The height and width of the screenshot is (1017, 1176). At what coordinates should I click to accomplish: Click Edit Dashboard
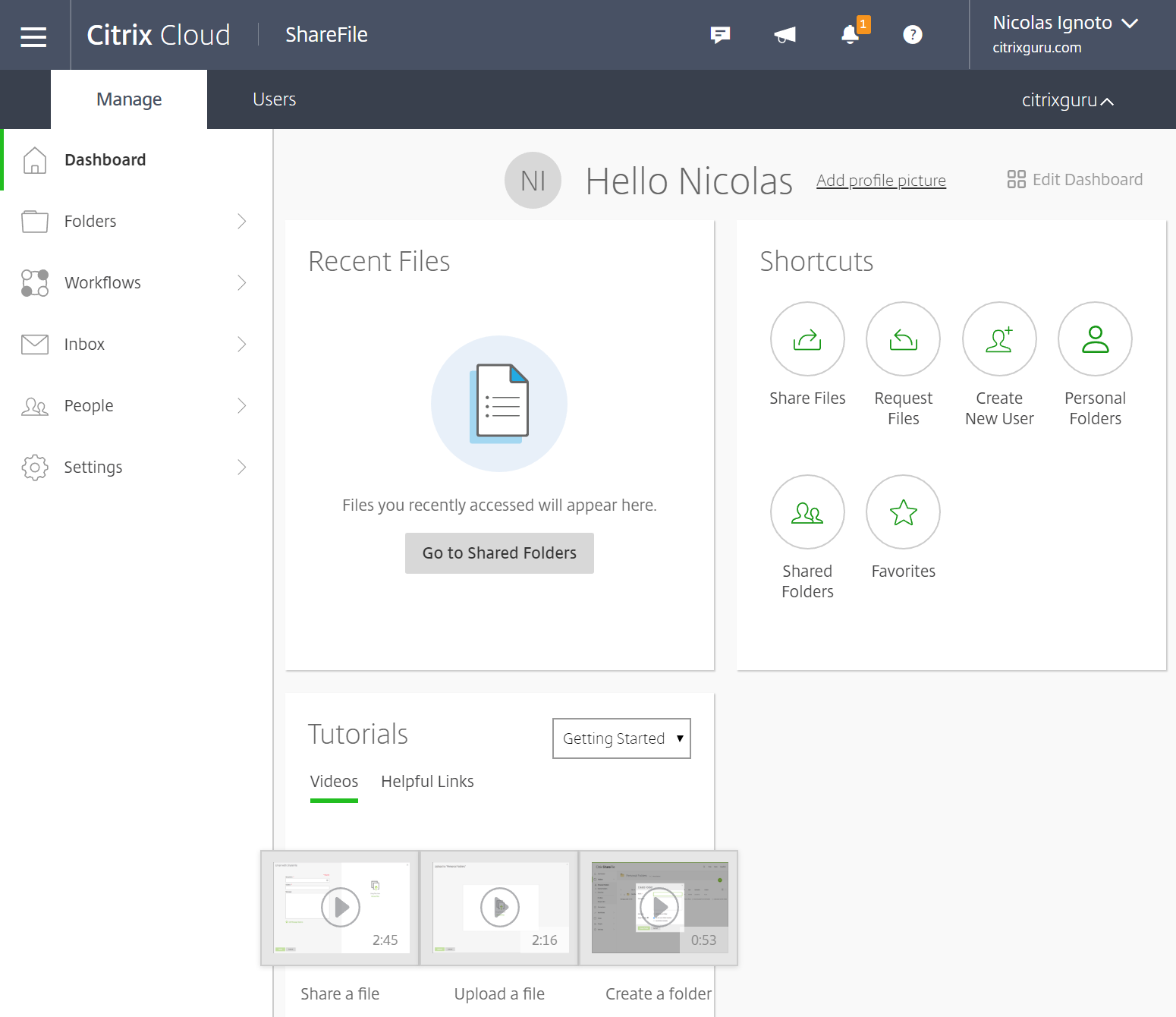coord(1074,179)
